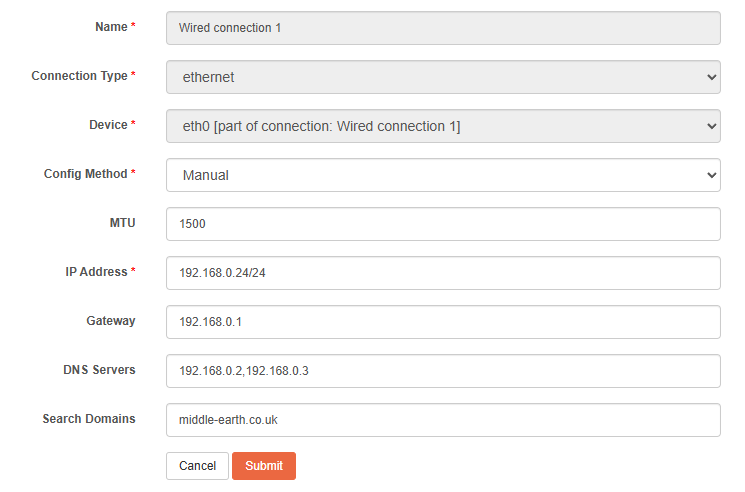745x492 pixels.
Task: Click the "MTU" label text
Action: click(122, 223)
